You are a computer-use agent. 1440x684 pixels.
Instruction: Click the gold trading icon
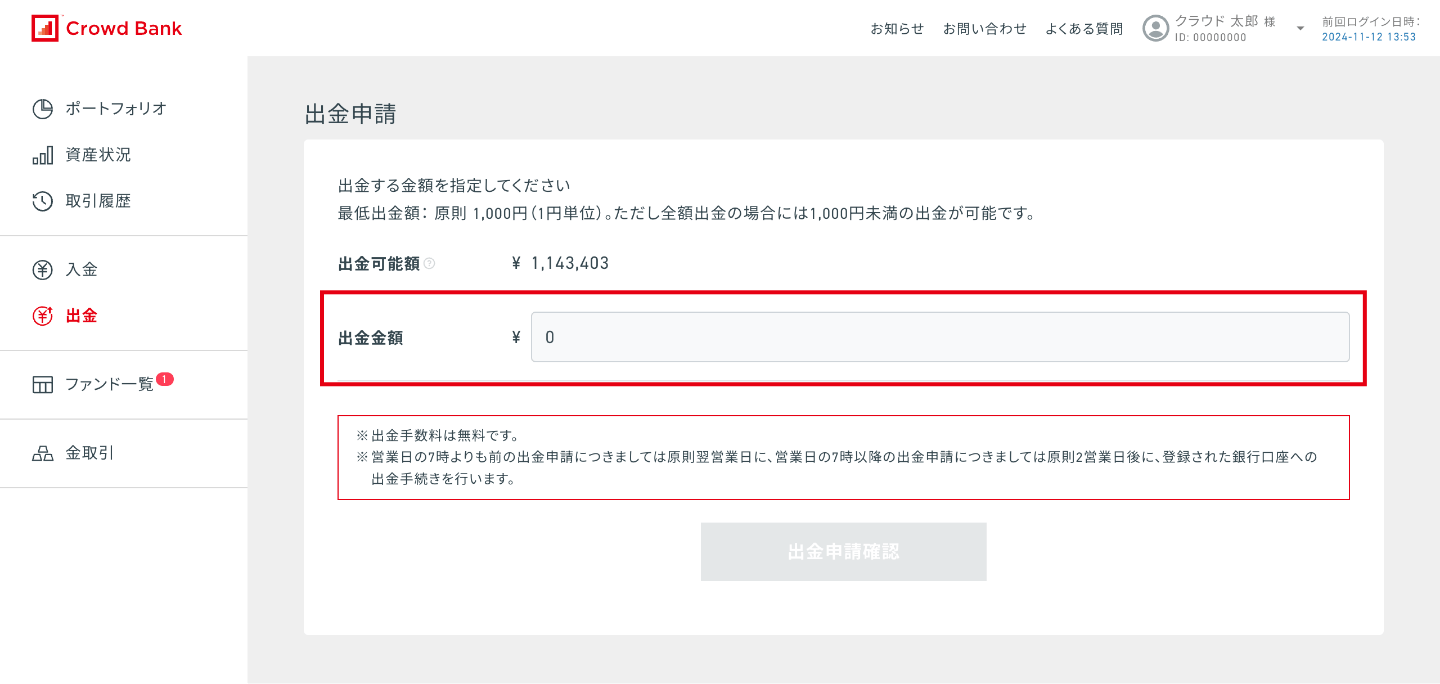(x=42, y=453)
